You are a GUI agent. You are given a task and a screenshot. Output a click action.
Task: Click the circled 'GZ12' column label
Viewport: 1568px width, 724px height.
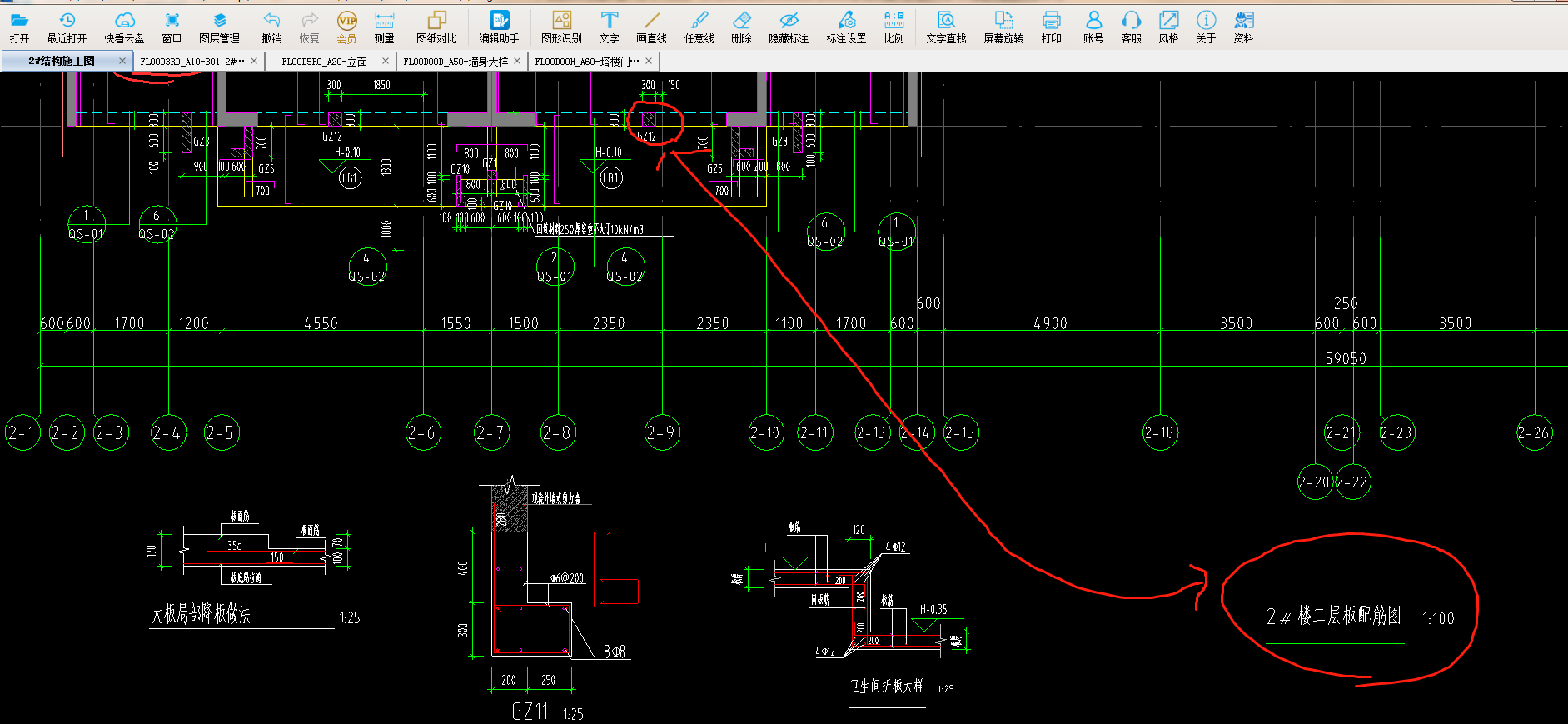647,137
